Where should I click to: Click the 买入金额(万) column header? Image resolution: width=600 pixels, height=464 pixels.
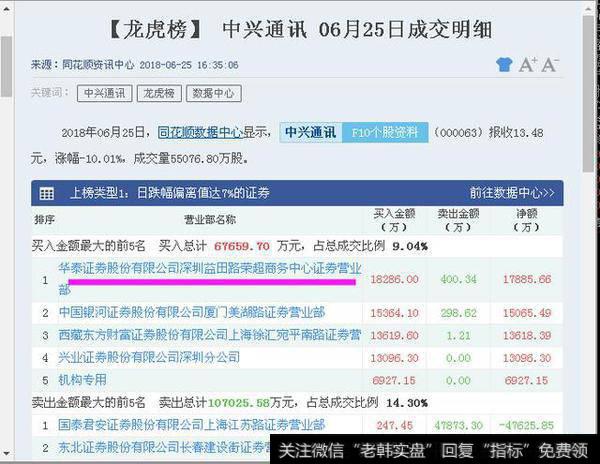coord(394,220)
